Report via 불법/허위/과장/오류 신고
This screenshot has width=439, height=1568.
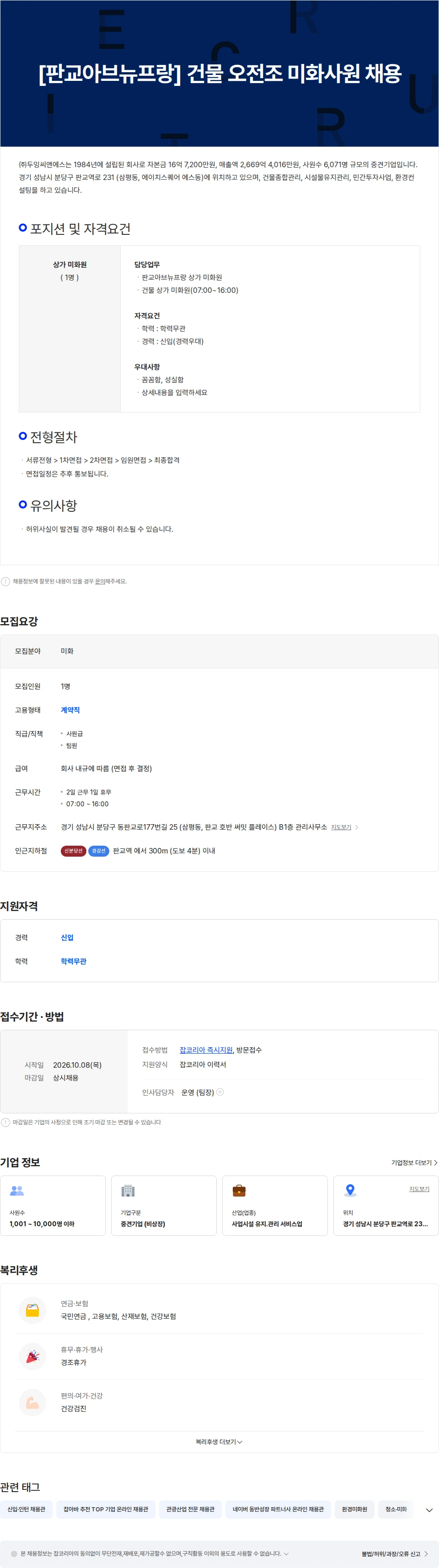[x=395, y=1554]
